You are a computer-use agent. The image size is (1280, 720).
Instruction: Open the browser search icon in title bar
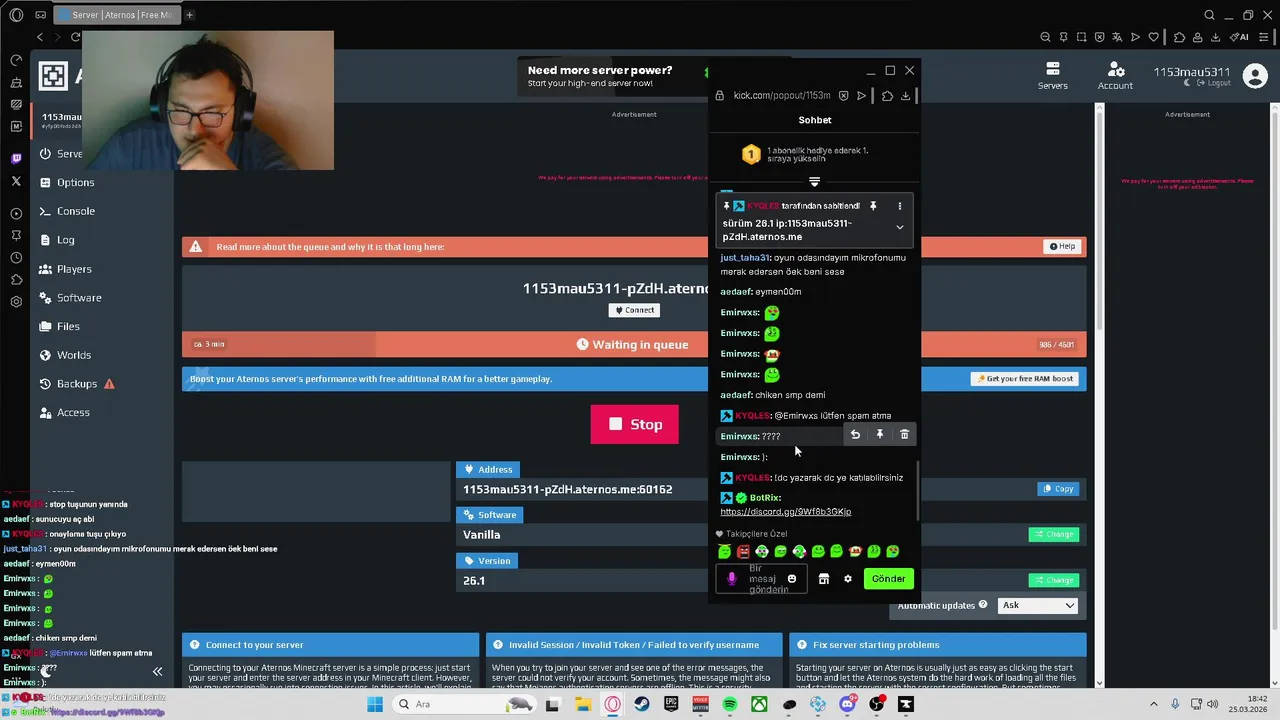(x=1209, y=15)
